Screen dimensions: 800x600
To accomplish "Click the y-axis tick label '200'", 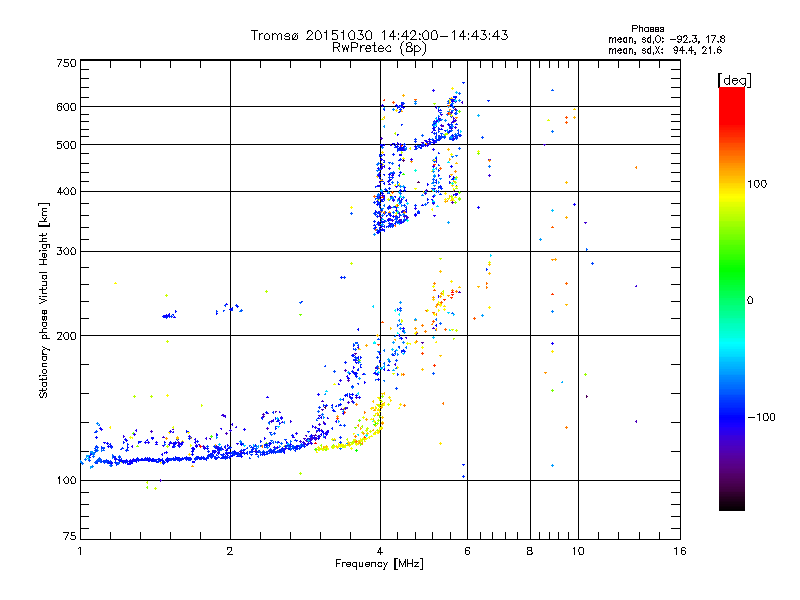I will click(66, 336).
